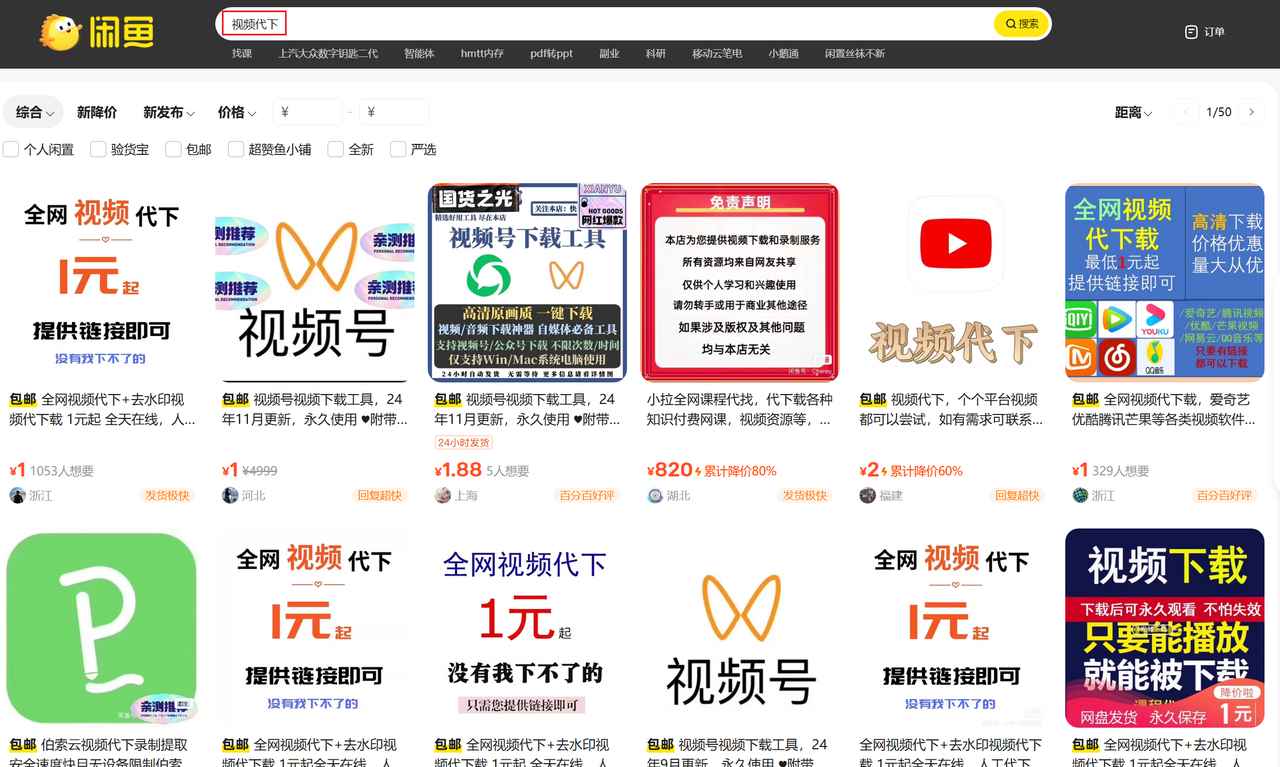1280x767 pixels.
Task: Click the 1053人想要 text
Action: (x=62, y=470)
